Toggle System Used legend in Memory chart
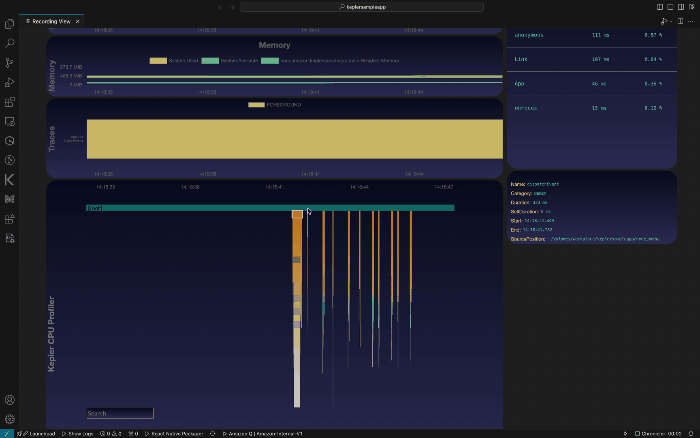The image size is (700, 438). 173,61
